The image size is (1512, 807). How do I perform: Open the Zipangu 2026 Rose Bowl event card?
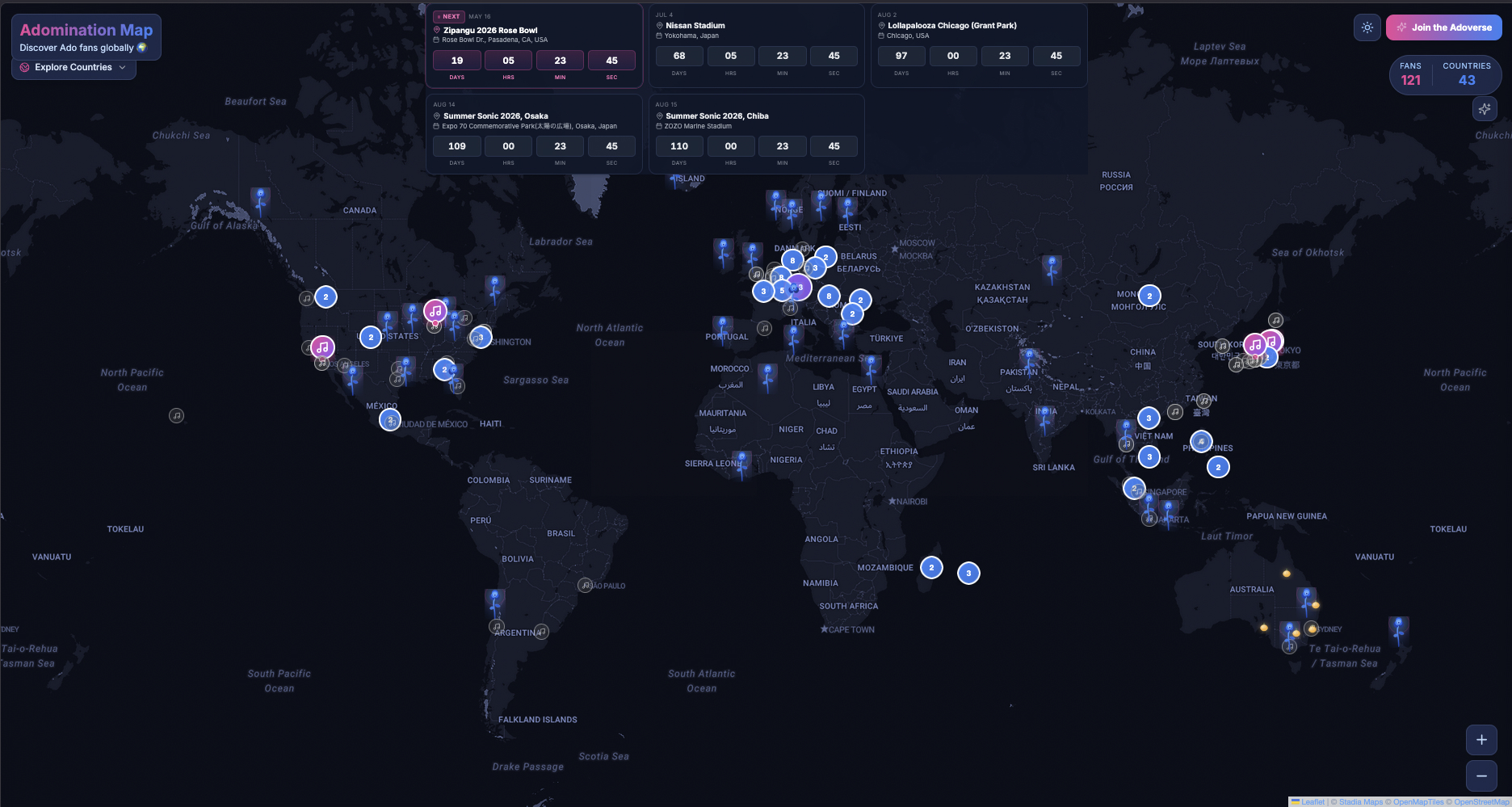point(534,47)
